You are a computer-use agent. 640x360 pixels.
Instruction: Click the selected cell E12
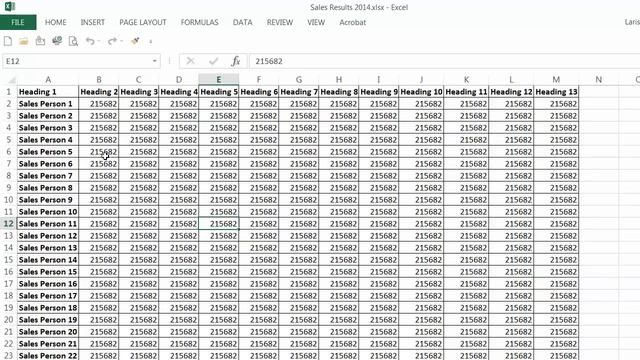219,224
